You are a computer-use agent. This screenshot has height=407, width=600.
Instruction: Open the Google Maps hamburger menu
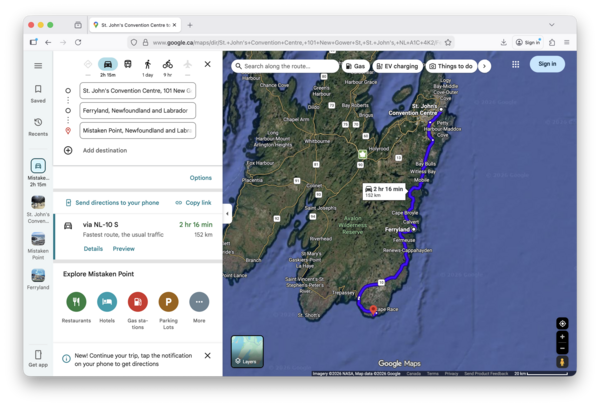point(38,66)
